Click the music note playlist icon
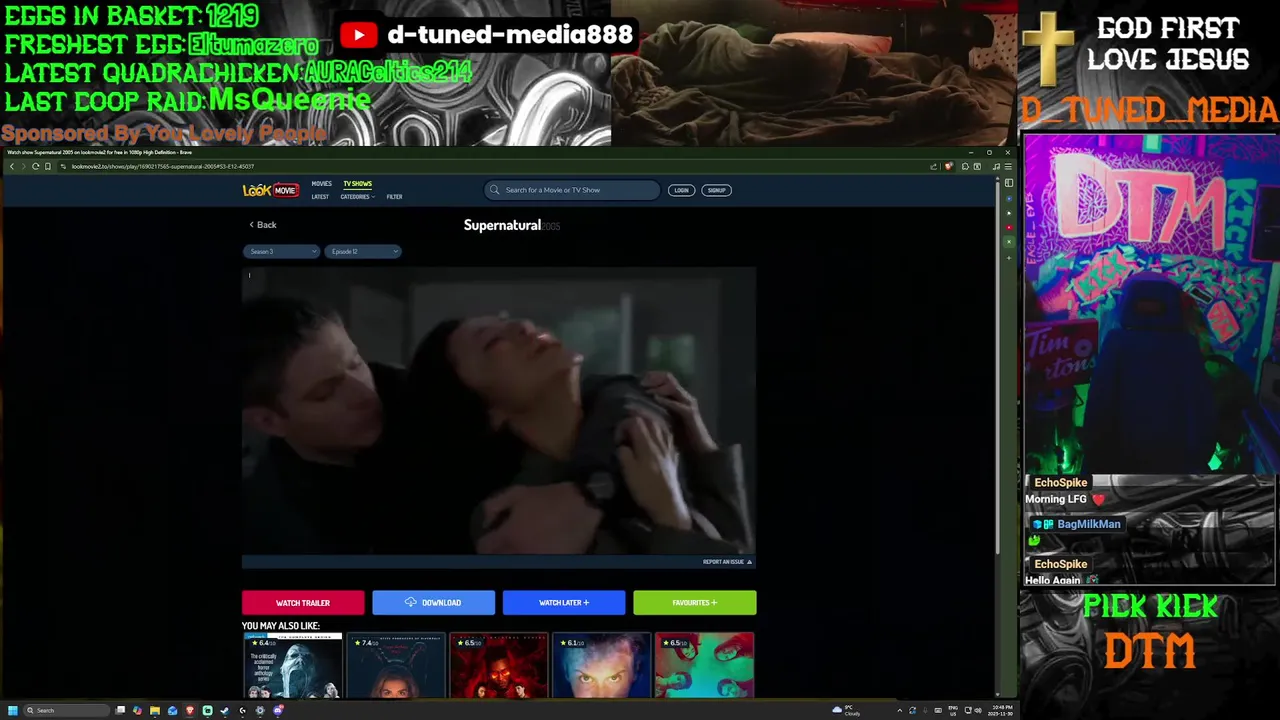This screenshot has height=720, width=1280. click(x=996, y=167)
